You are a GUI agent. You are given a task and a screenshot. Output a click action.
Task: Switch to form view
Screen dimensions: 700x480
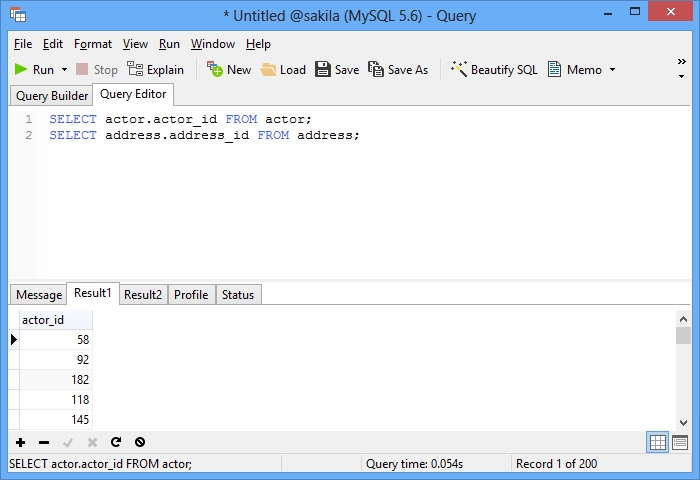coord(680,442)
